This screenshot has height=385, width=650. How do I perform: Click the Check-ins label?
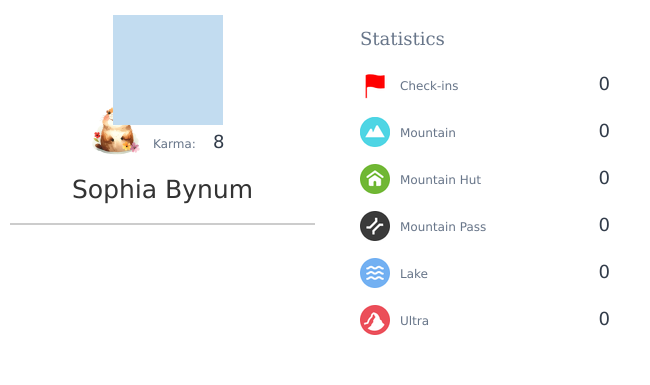429,86
